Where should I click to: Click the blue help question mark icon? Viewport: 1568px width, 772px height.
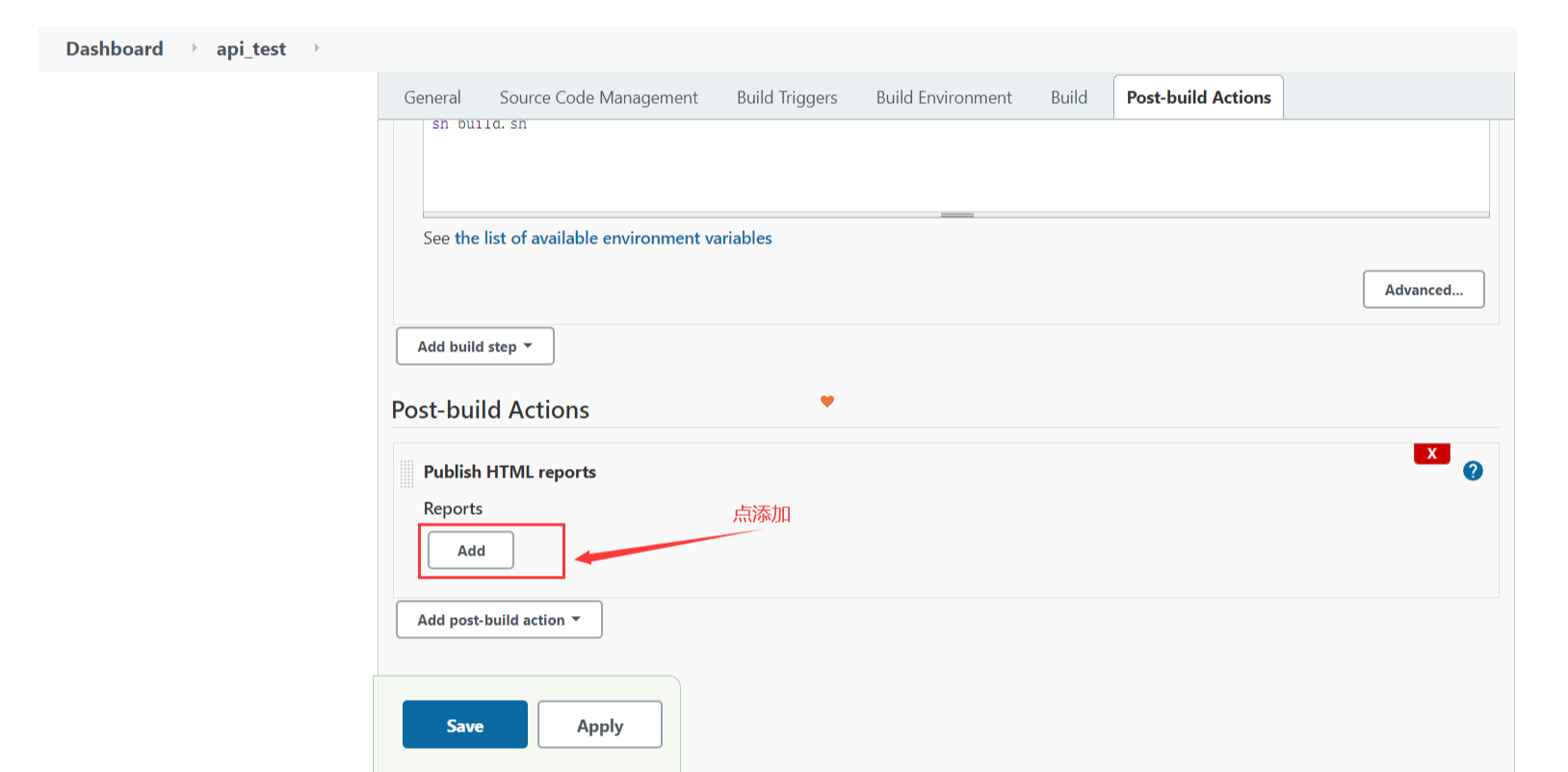pyautogui.click(x=1473, y=471)
